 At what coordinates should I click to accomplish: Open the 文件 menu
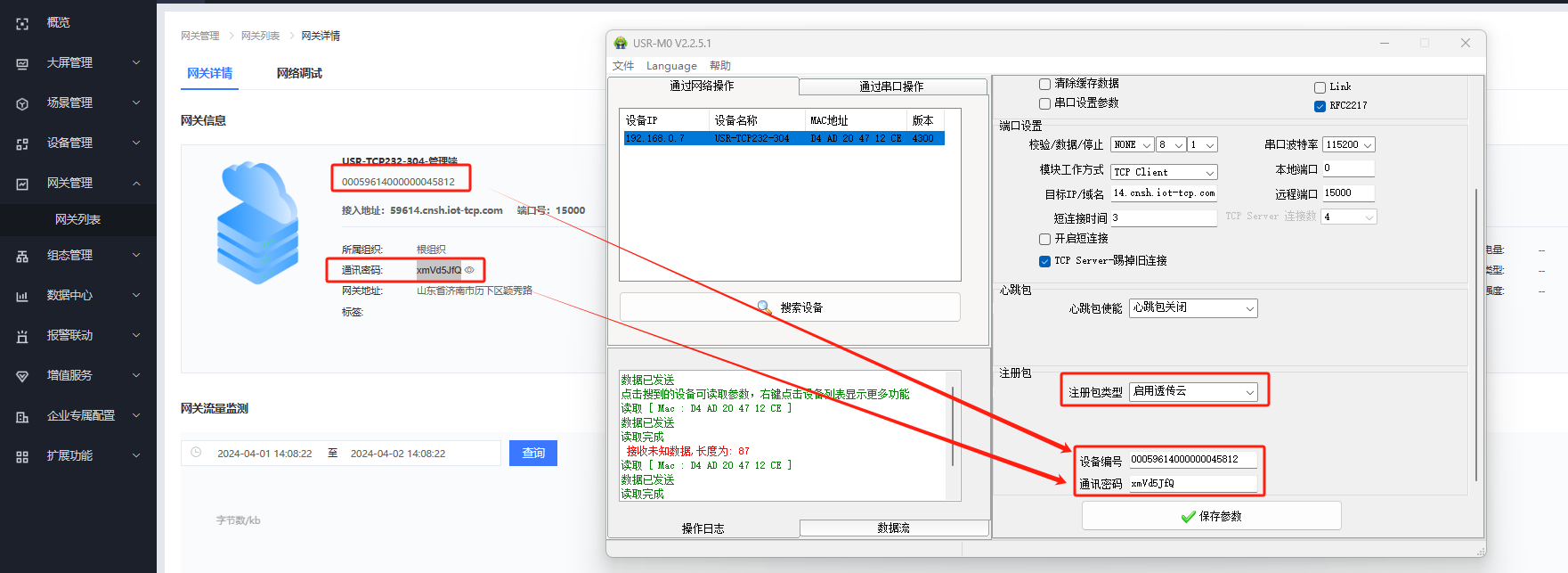coord(623,66)
